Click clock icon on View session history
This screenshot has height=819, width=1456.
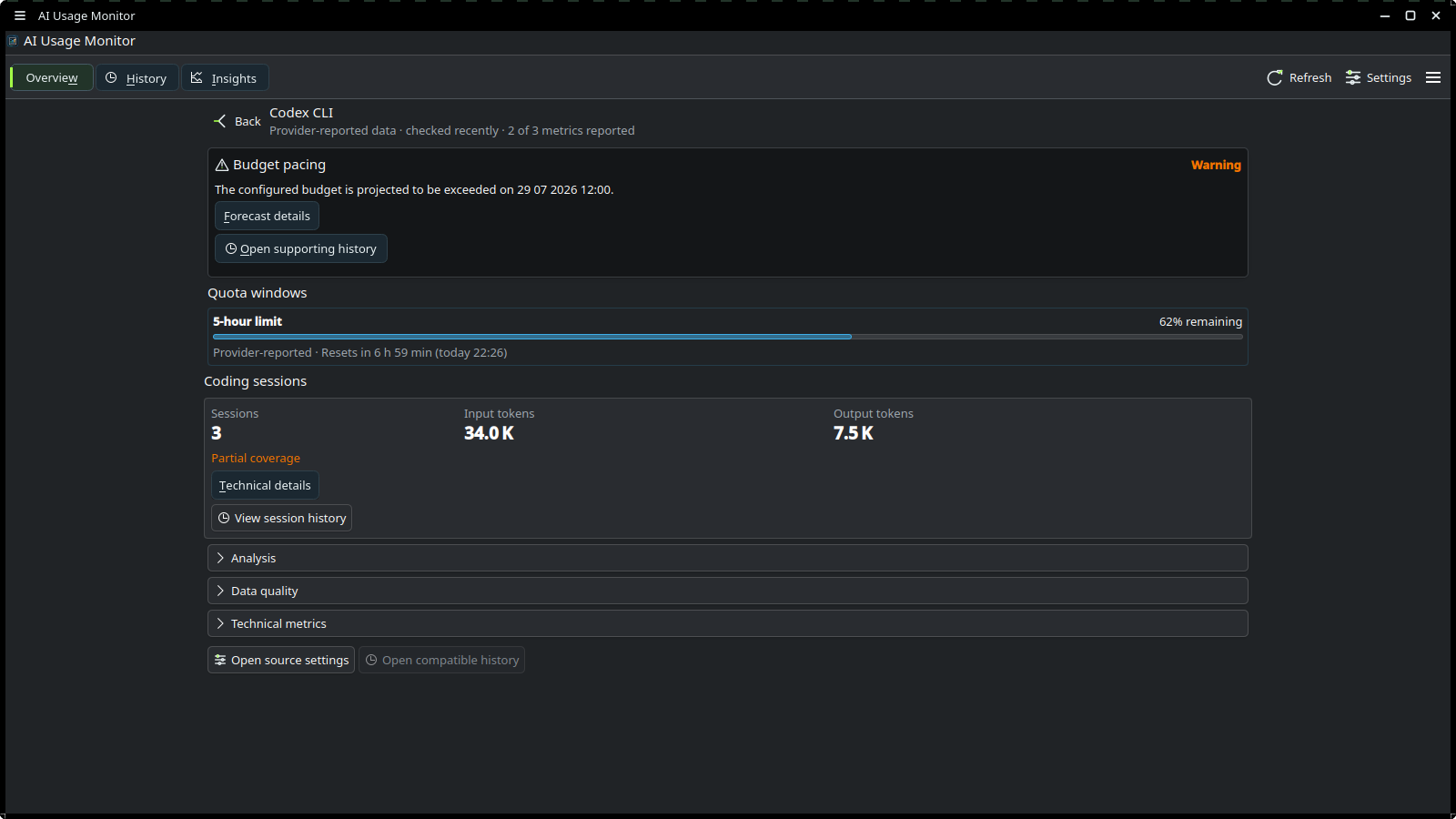click(x=224, y=518)
